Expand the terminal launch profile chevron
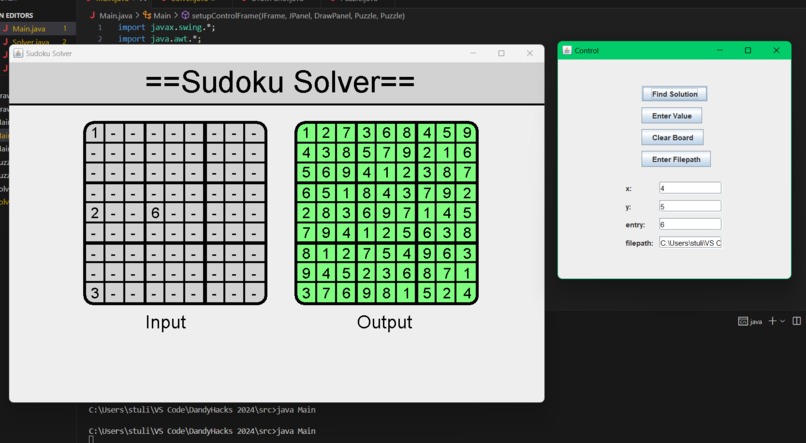The height and width of the screenshot is (443, 806). [782, 321]
